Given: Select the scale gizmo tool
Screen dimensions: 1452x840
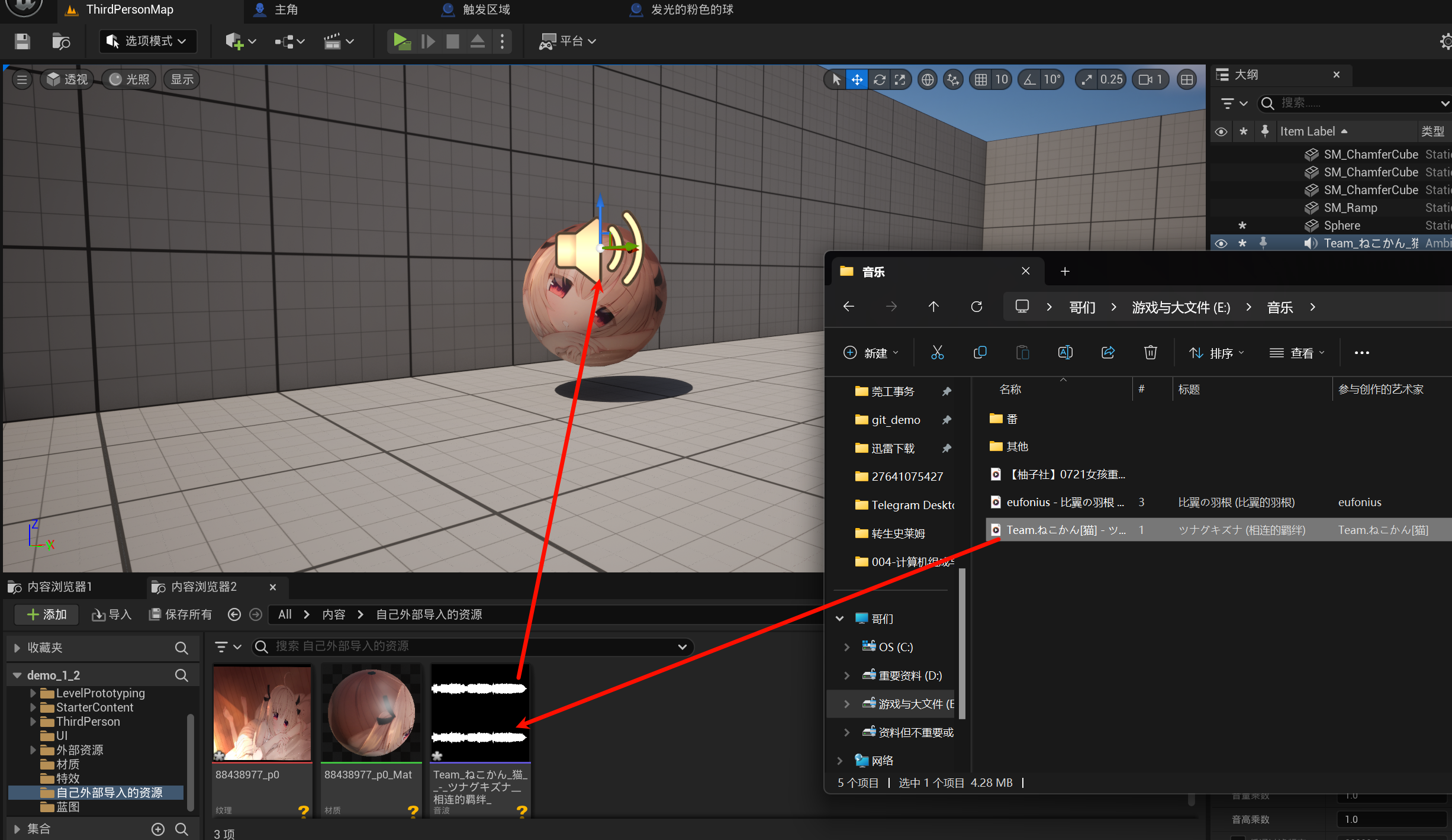Looking at the screenshot, I should click(x=900, y=79).
